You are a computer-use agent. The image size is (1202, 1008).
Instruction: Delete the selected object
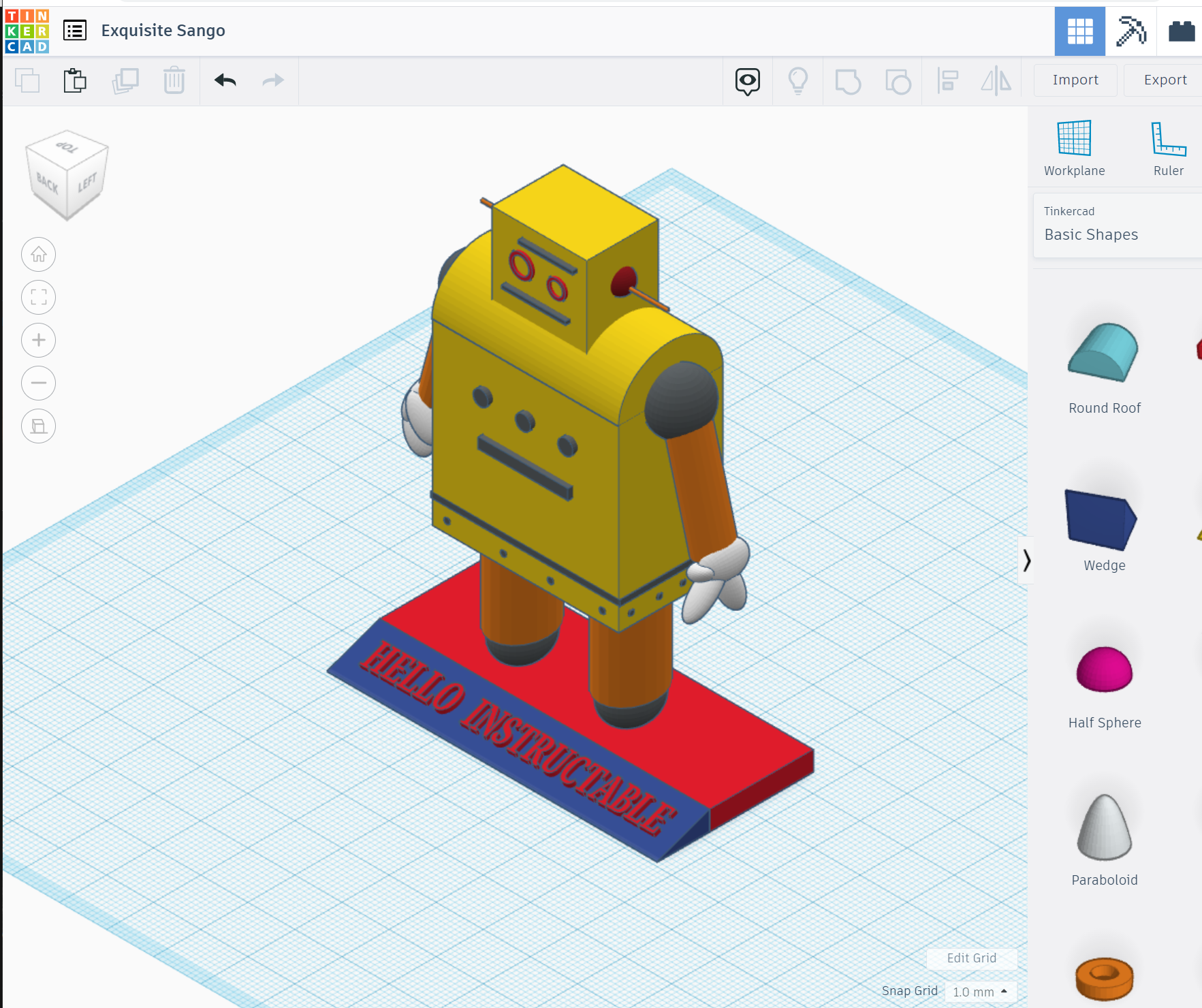[174, 80]
